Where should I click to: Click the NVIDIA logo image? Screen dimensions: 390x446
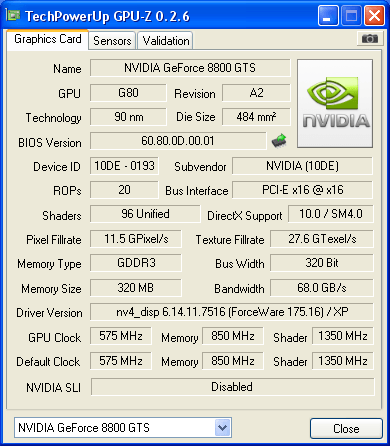coord(335,103)
